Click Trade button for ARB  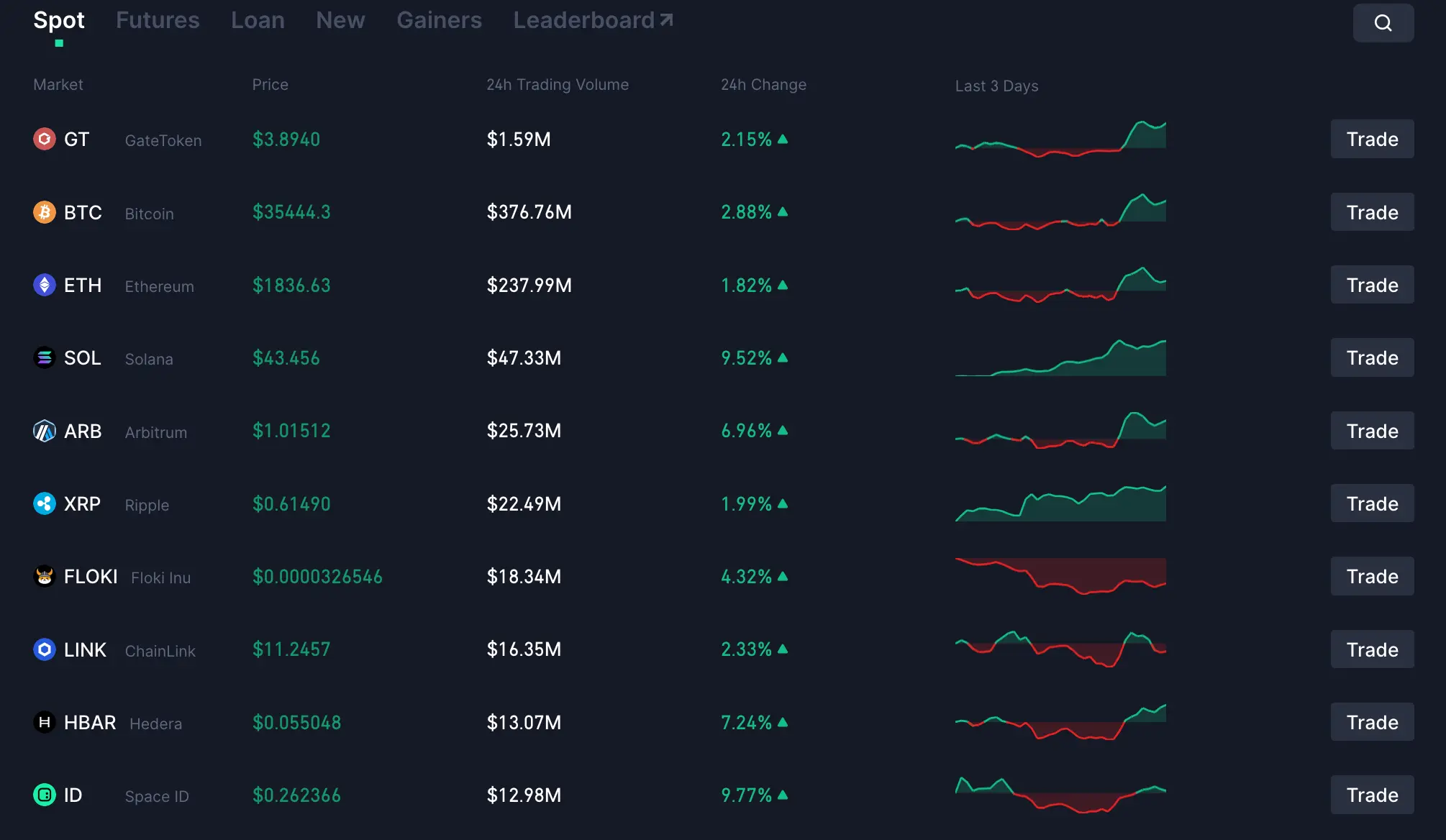click(x=1372, y=431)
